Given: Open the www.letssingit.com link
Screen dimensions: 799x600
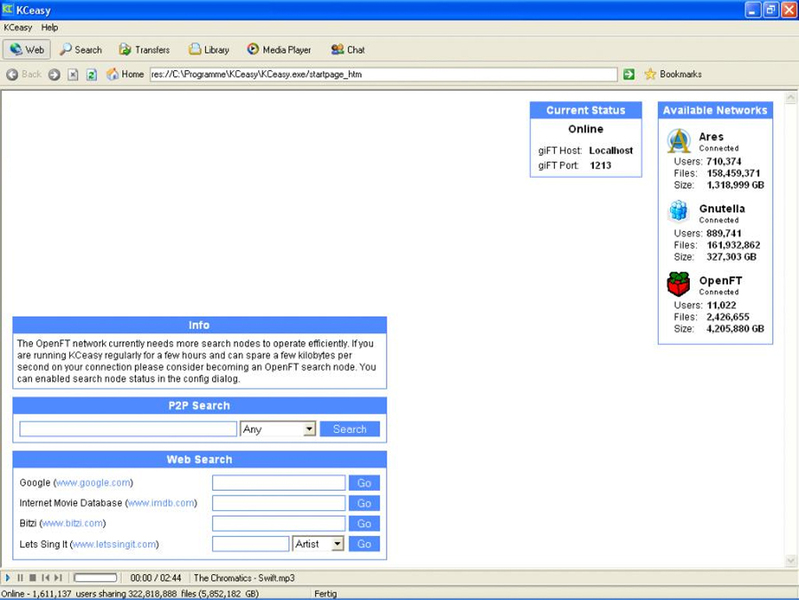Looking at the screenshot, I should click(114, 544).
